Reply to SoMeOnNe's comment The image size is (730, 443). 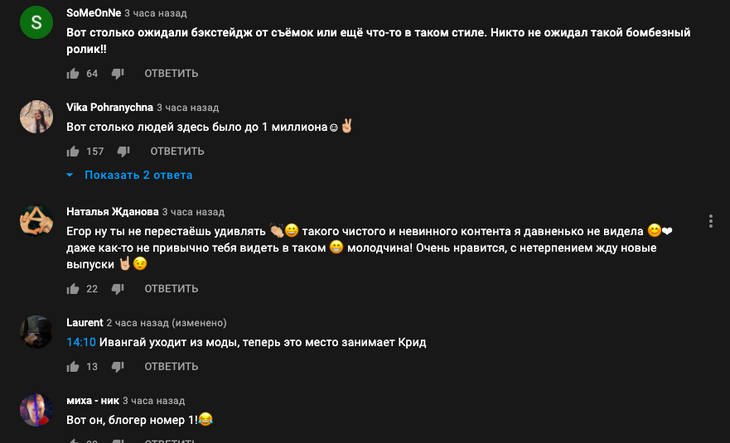click(171, 73)
